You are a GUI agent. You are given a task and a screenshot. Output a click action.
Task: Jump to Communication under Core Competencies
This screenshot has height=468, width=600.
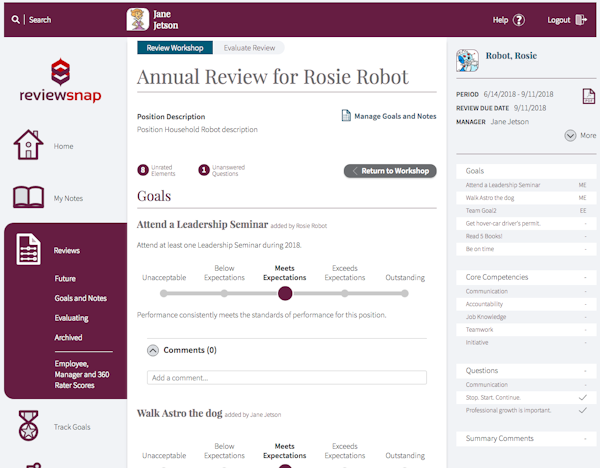(x=526, y=291)
